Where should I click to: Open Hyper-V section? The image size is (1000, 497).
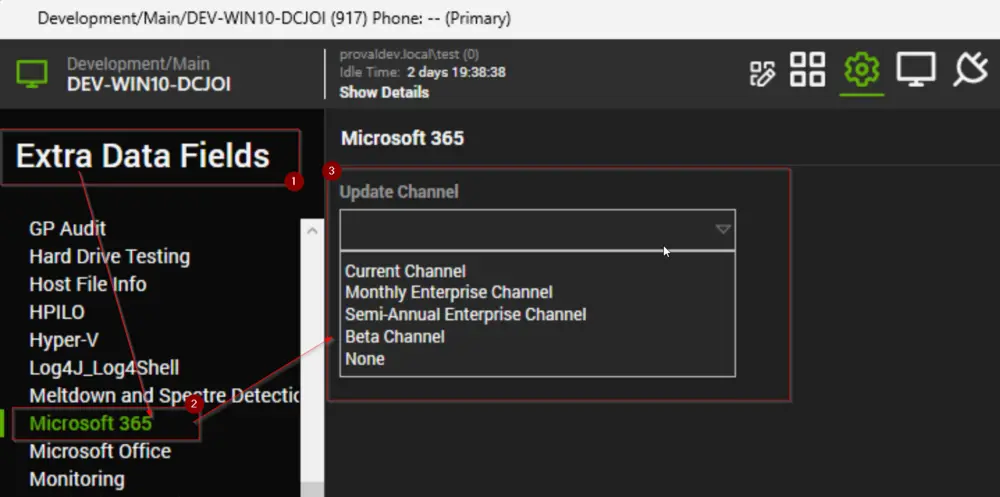click(64, 340)
